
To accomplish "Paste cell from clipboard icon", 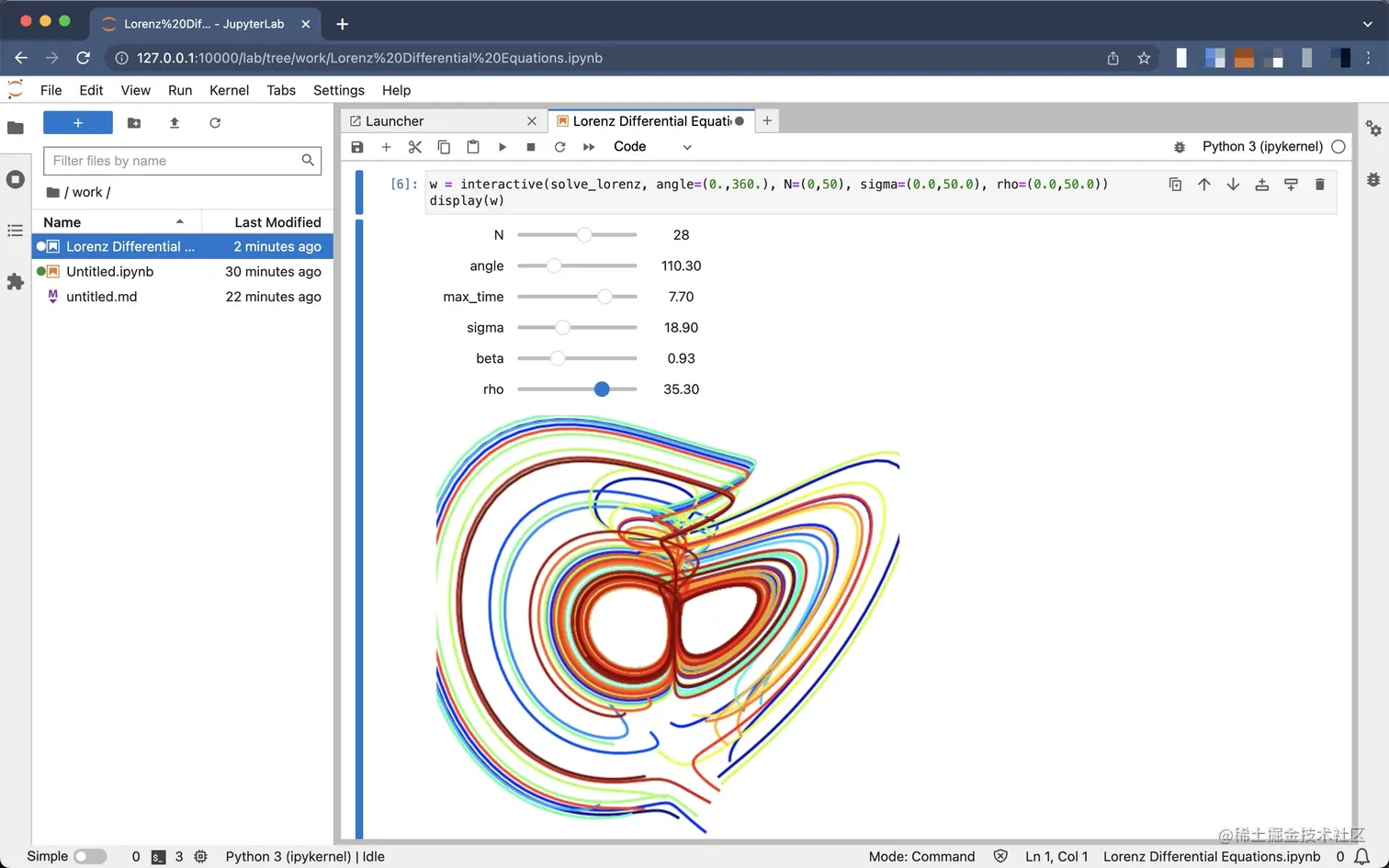I will coord(473,147).
